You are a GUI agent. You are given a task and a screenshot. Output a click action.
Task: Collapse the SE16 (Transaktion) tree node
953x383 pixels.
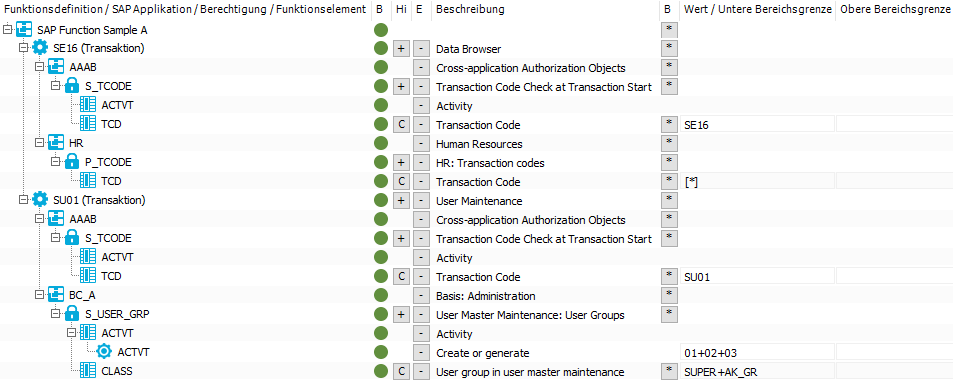[23, 48]
